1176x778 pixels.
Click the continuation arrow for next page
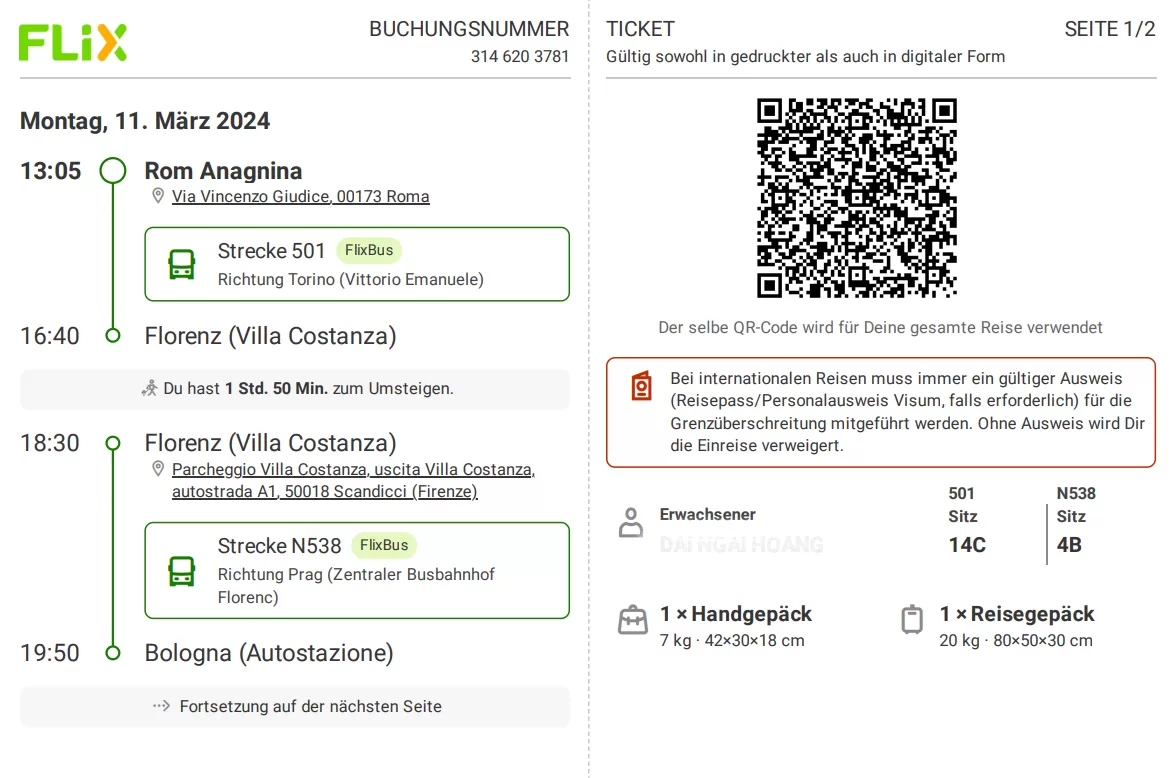pos(161,706)
